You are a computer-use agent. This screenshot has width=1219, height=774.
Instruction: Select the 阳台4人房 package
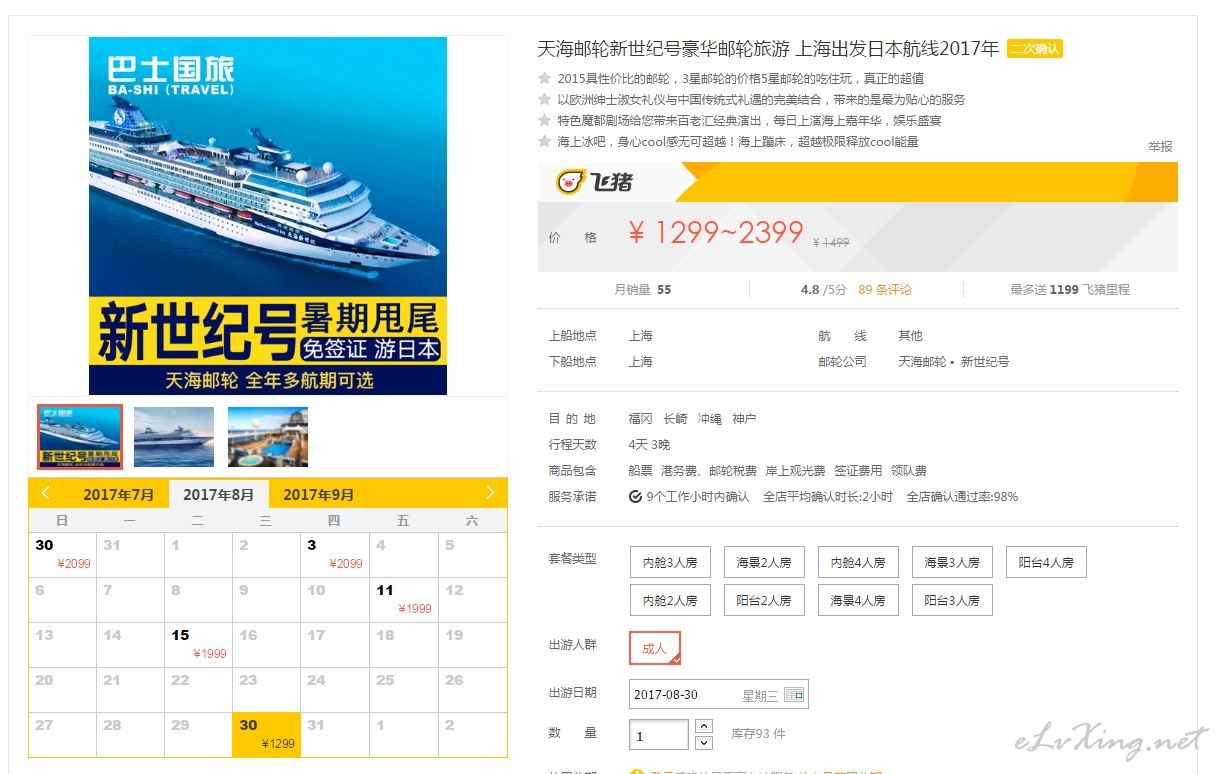click(x=1046, y=562)
